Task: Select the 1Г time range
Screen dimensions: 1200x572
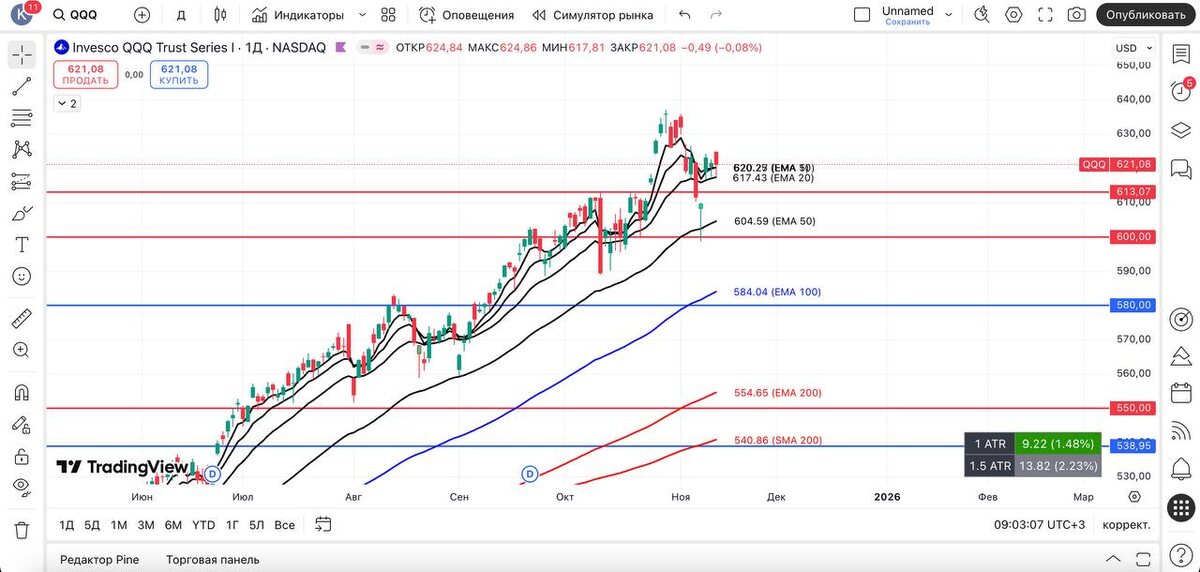Action: pos(232,525)
